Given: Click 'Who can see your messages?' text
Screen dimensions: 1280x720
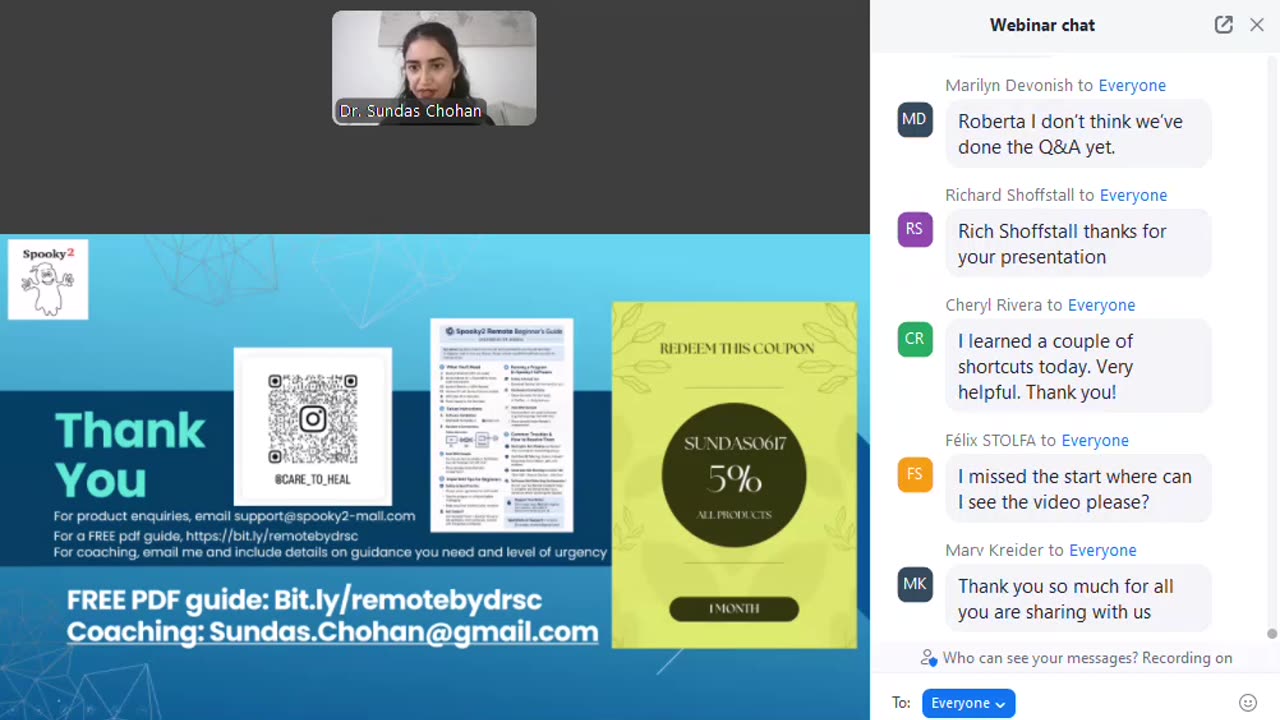Looking at the screenshot, I should [x=1040, y=658].
